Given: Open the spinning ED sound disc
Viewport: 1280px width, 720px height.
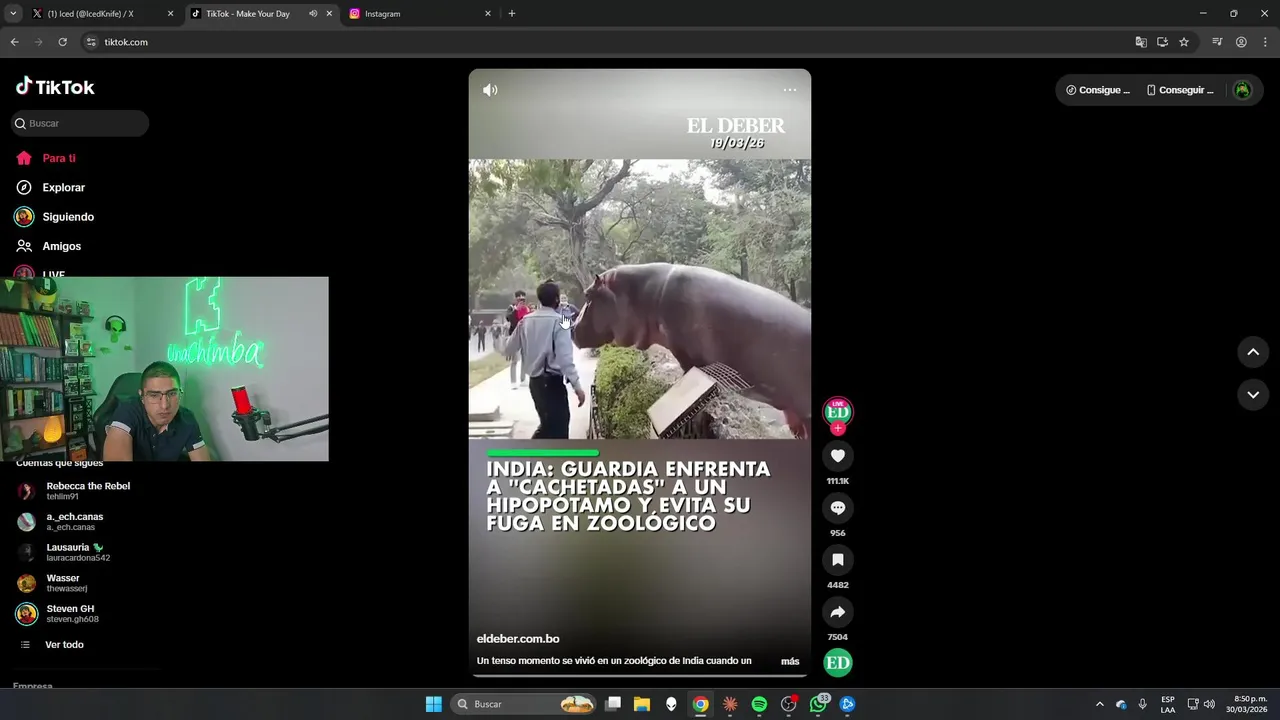Looking at the screenshot, I should tap(838, 662).
